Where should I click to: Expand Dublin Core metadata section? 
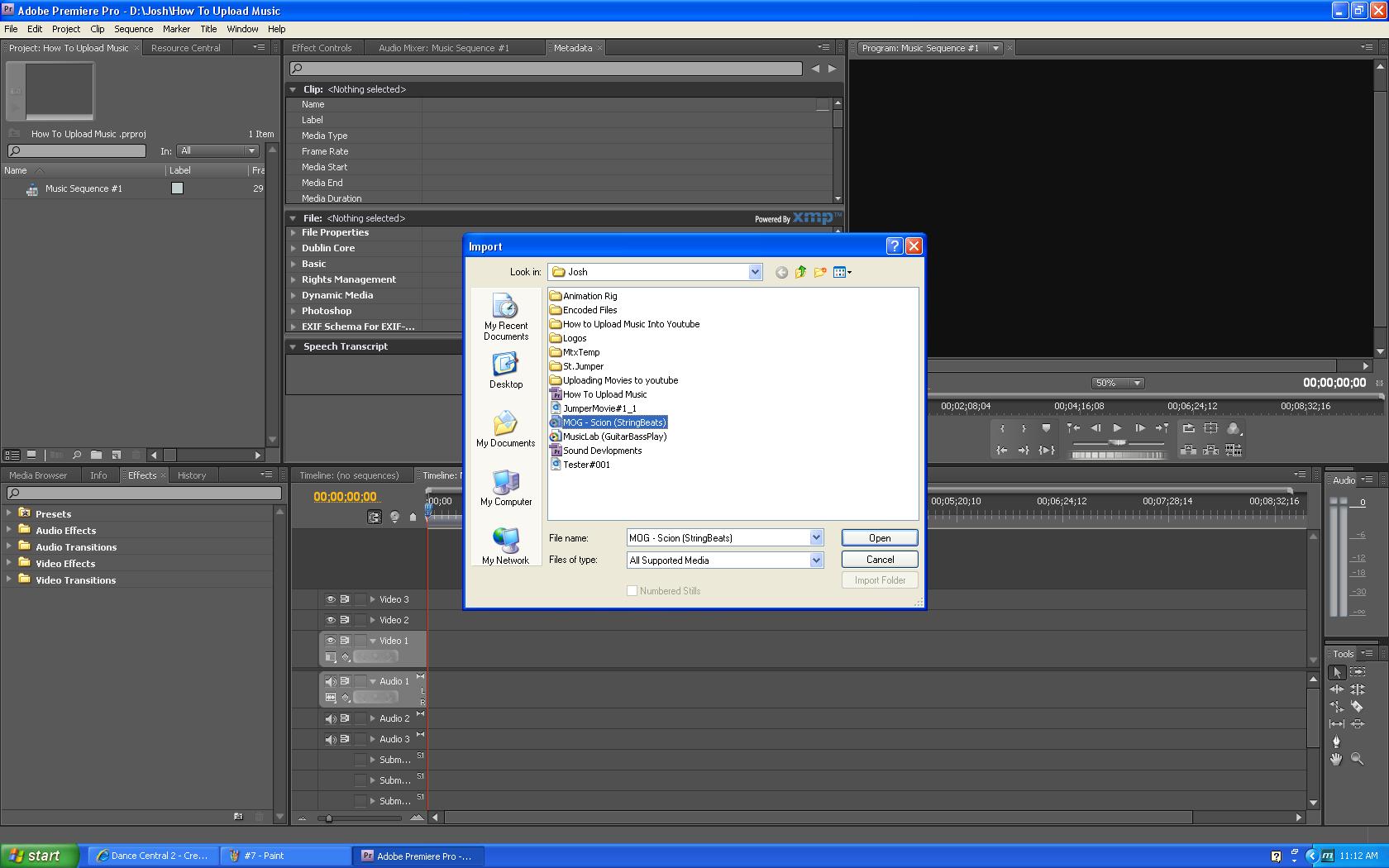(x=293, y=248)
